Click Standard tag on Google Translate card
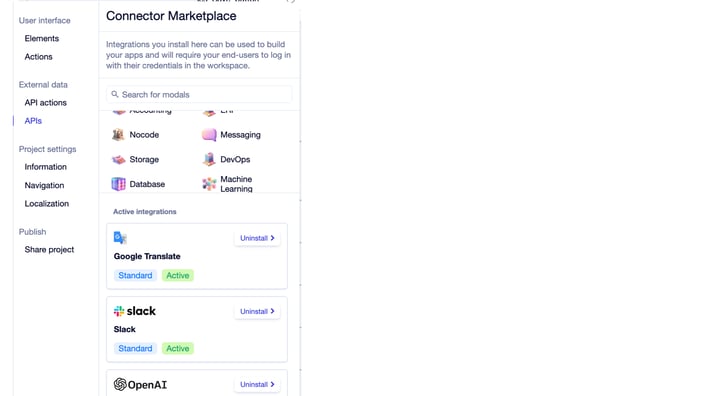 (x=135, y=275)
